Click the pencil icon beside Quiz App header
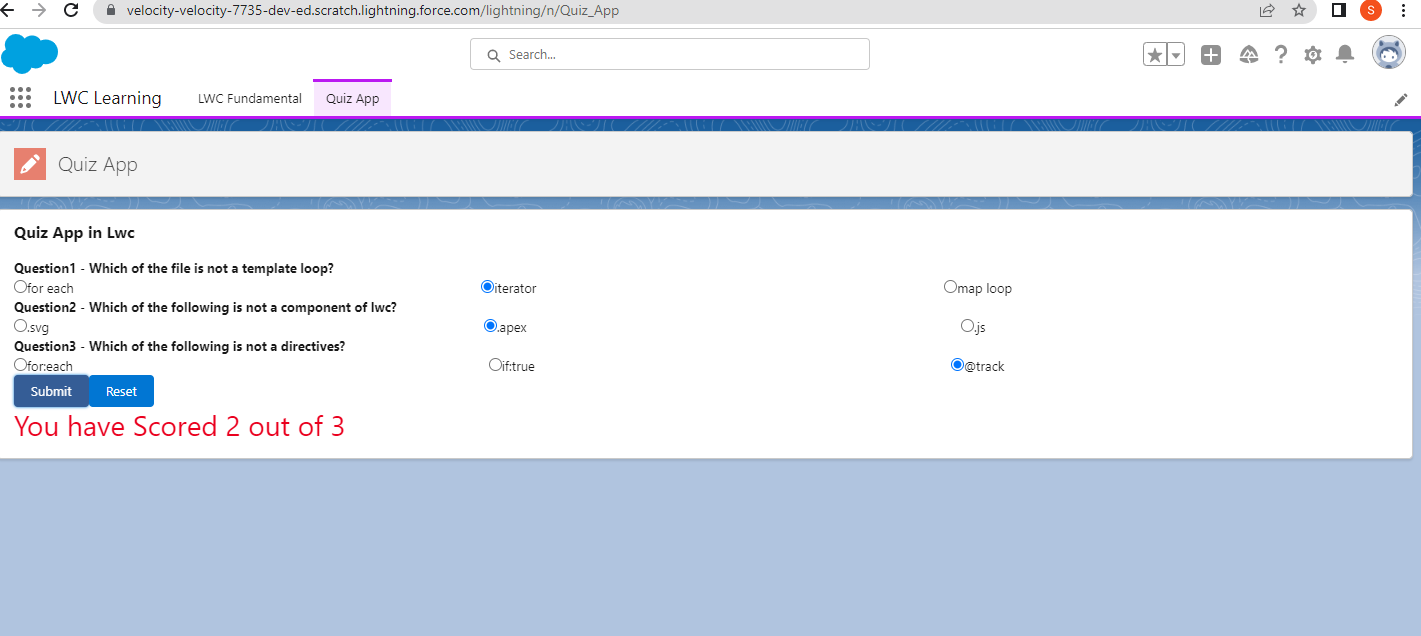 tap(29, 163)
